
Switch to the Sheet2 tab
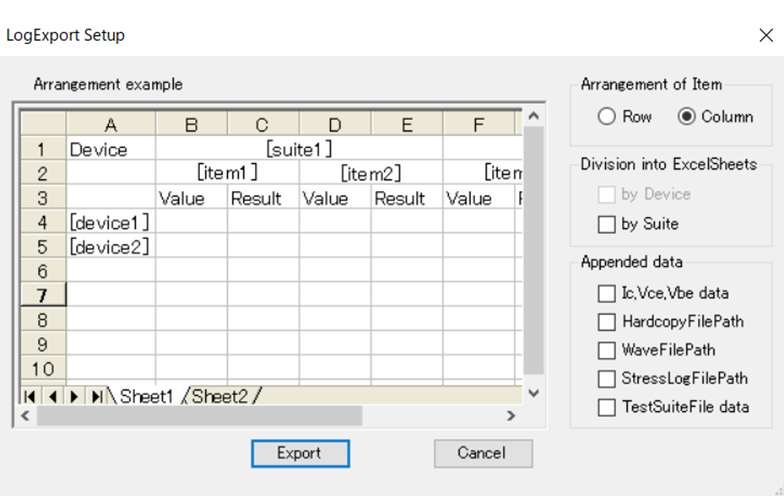(x=220, y=396)
